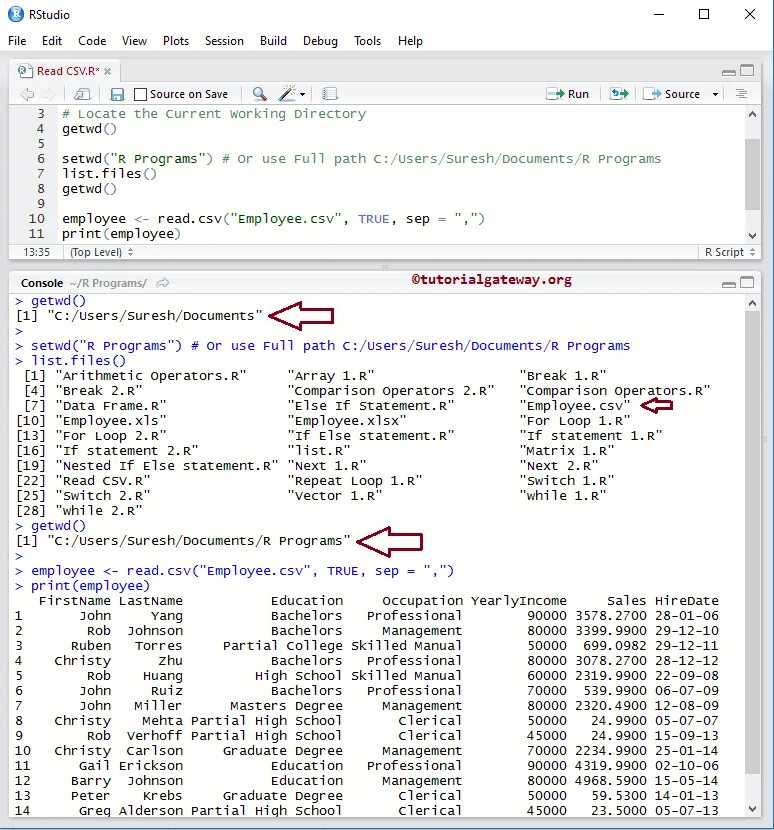The width and height of the screenshot is (774, 830).
Task: Click the console vertical scrollbar thumb
Action: 752,542
